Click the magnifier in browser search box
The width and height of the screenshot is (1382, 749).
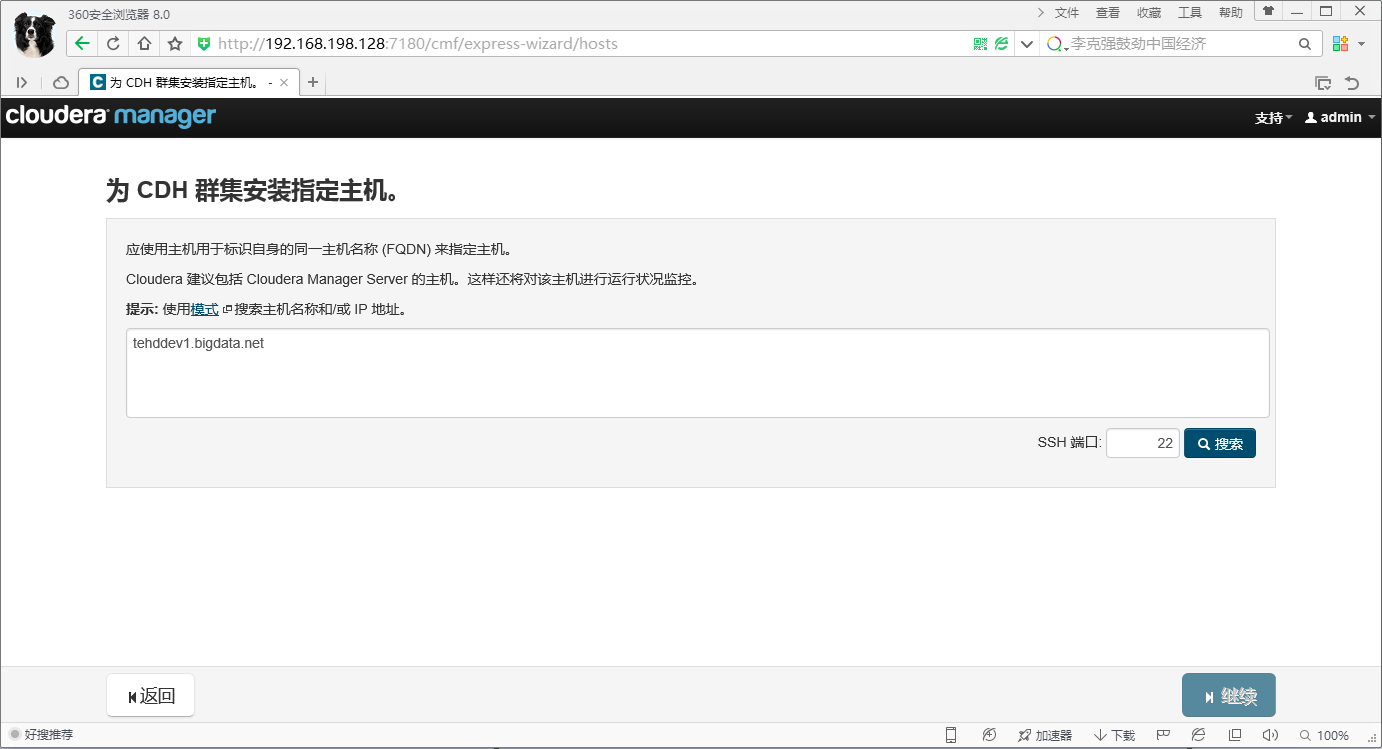click(1304, 44)
